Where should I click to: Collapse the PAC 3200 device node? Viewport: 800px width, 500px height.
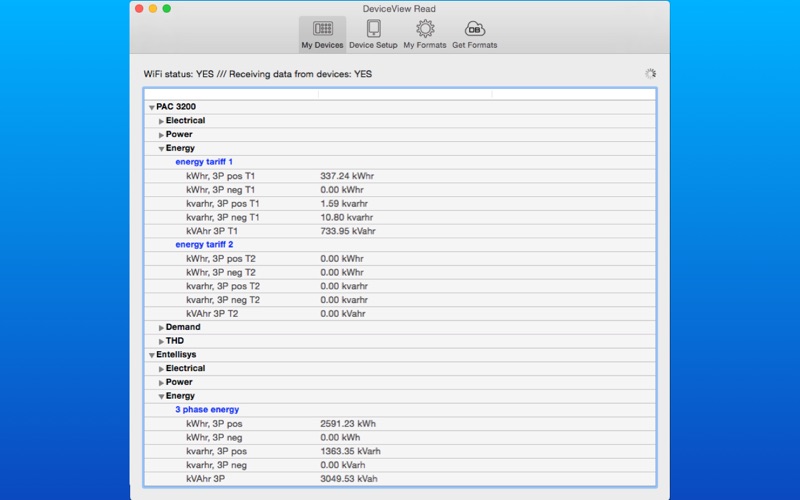tap(152, 107)
